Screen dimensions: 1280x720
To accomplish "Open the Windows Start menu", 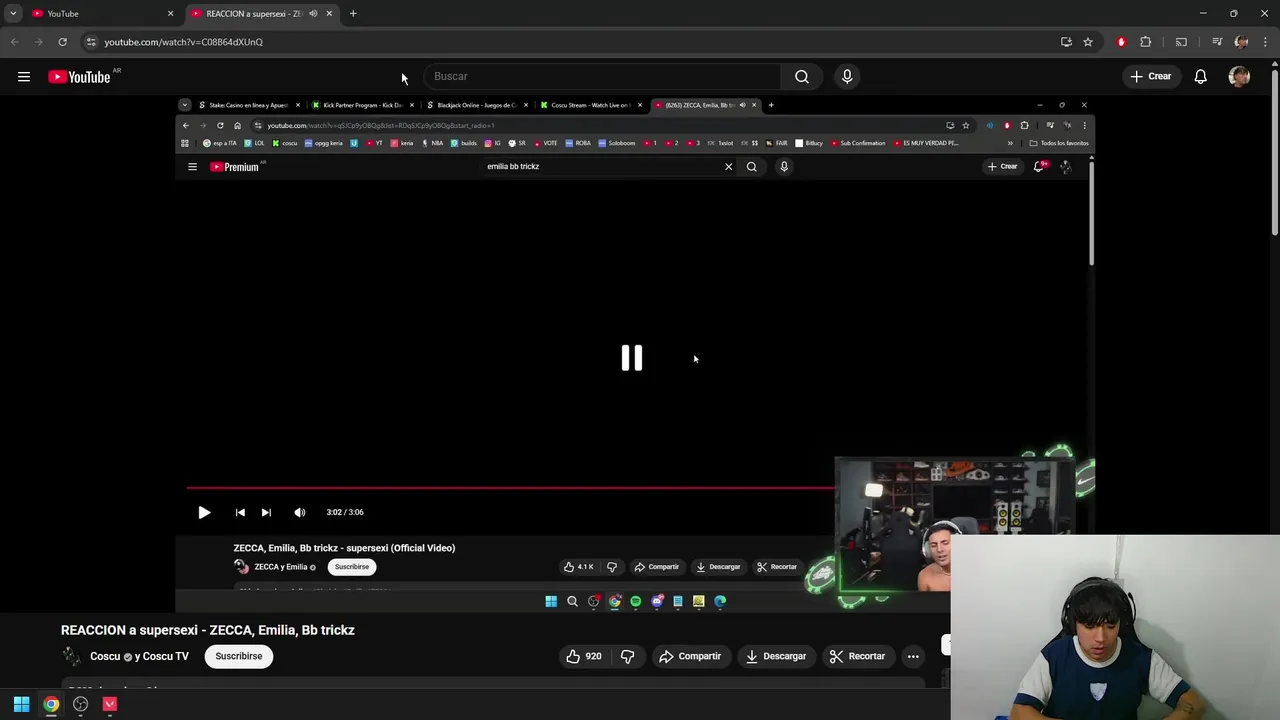I will [21, 704].
